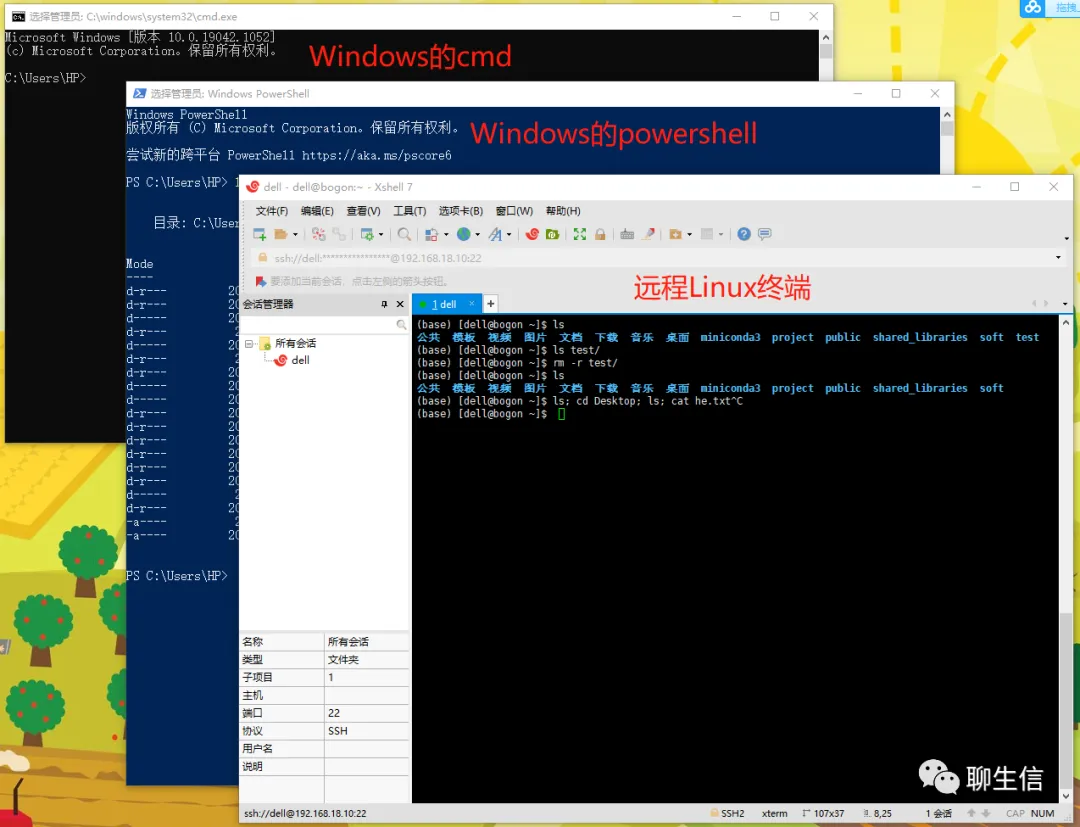Pin the session manager panel
Viewport: 1080px width, 827px height.
[384, 304]
